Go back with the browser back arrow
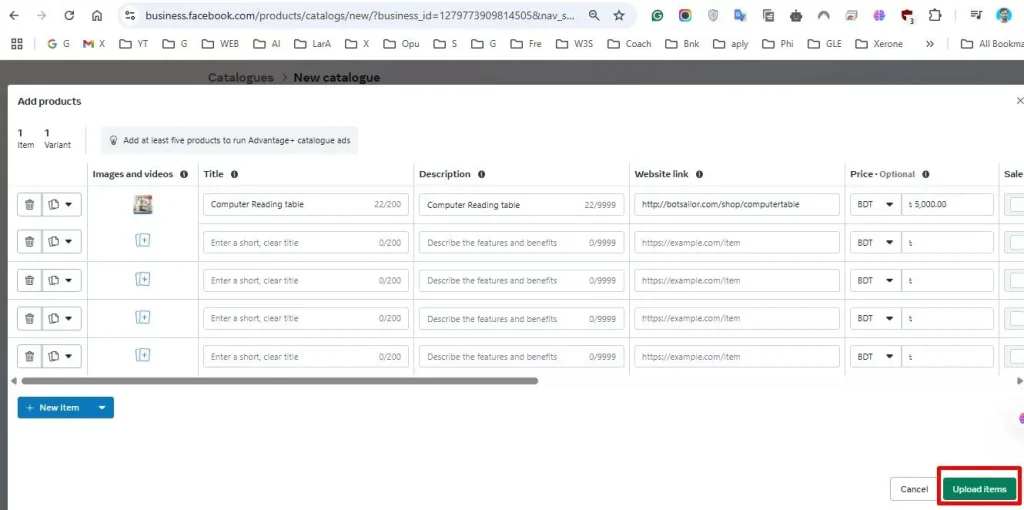This screenshot has height=510, width=1024. point(14,15)
